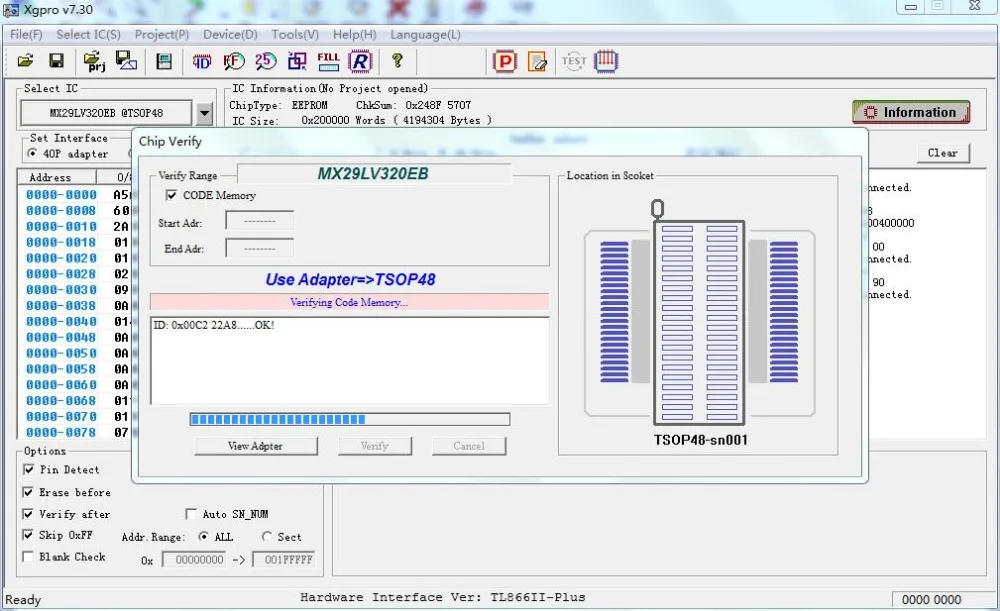The image size is (1000, 611).
Task: Click the 'ID: 0x00C2 22A8......OK!' log line
Action: tap(214, 325)
